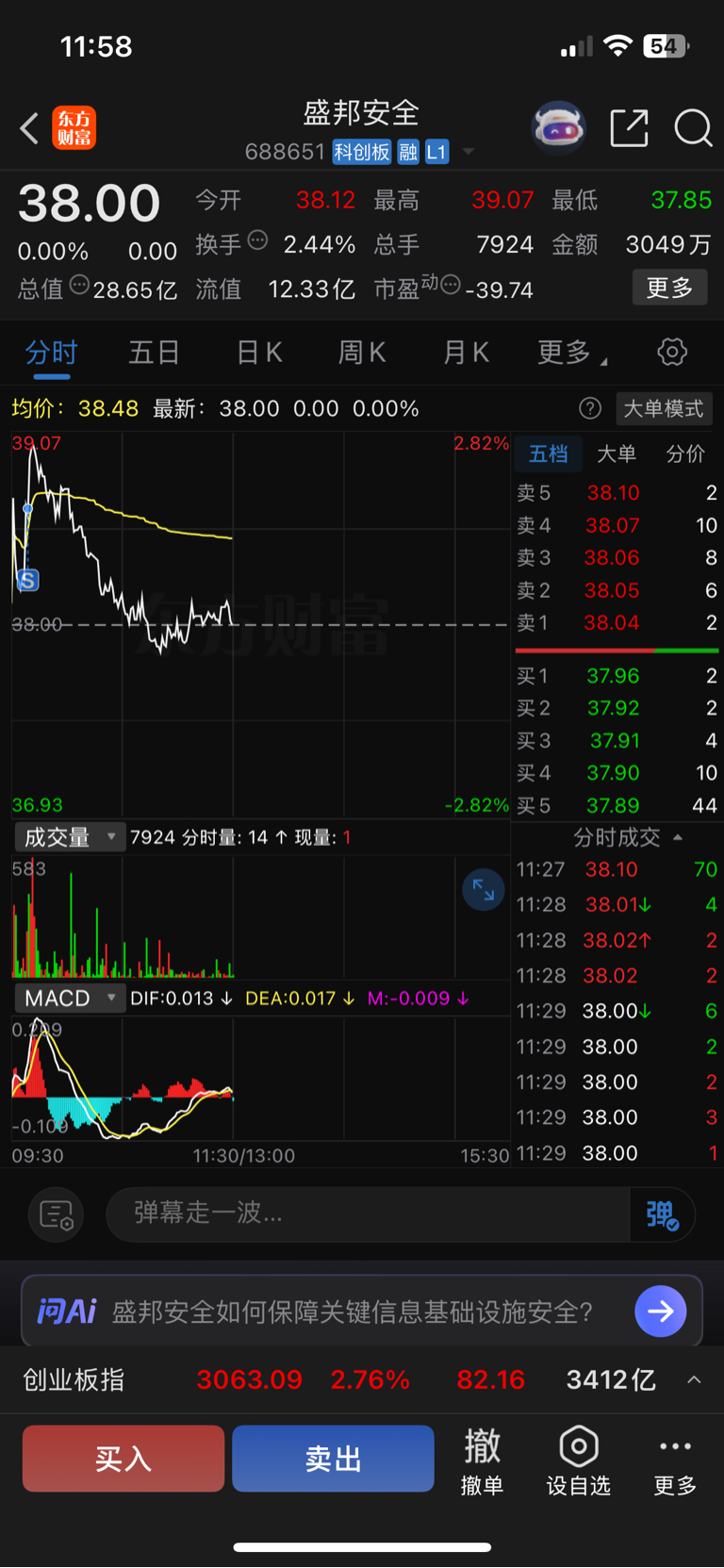Tap info icon beside 换手

(x=257, y=240)
